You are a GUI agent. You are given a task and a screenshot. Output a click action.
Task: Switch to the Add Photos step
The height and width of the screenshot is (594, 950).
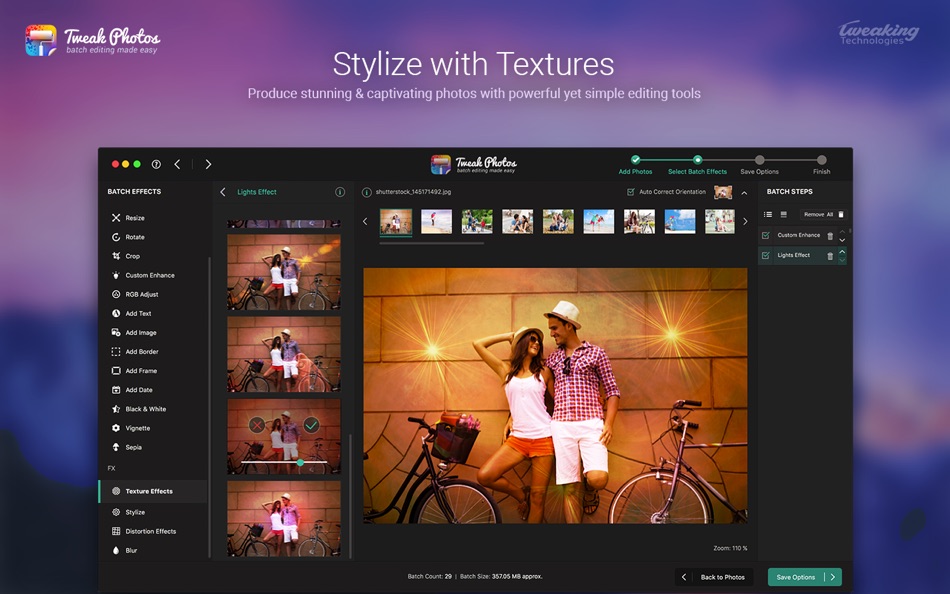click(637, 159)
